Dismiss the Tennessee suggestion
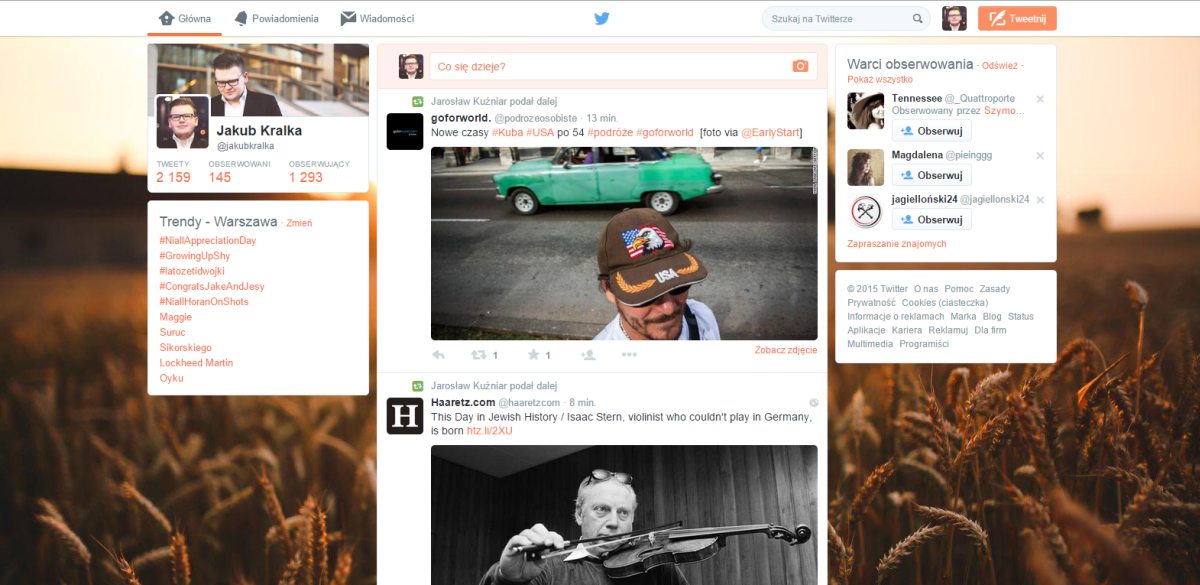This screenshot has width=1200, height=585. coord(1040,99)
